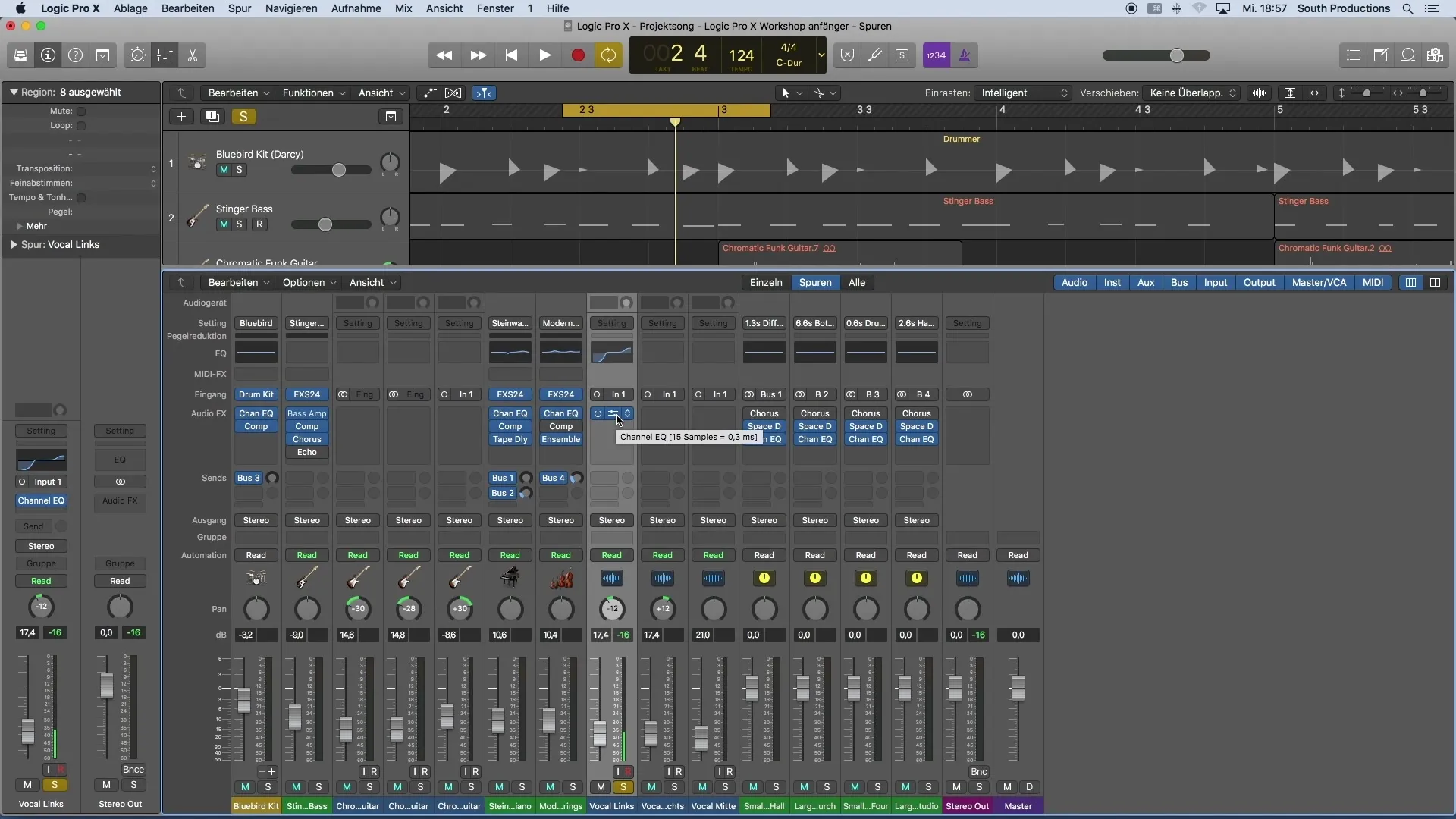1456x819 pixels.
Task: Open the tracks area Funktionen menu
Action: click(x=313, y=93)
